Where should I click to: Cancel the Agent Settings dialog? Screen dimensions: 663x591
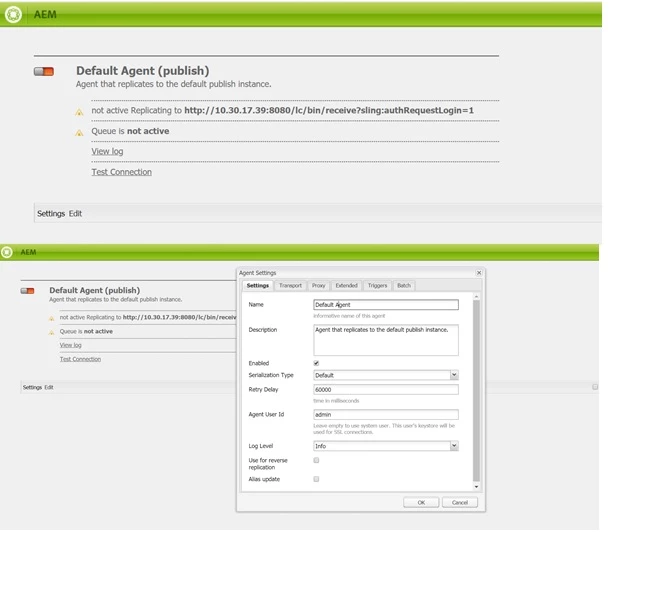[x=460, y=503]
